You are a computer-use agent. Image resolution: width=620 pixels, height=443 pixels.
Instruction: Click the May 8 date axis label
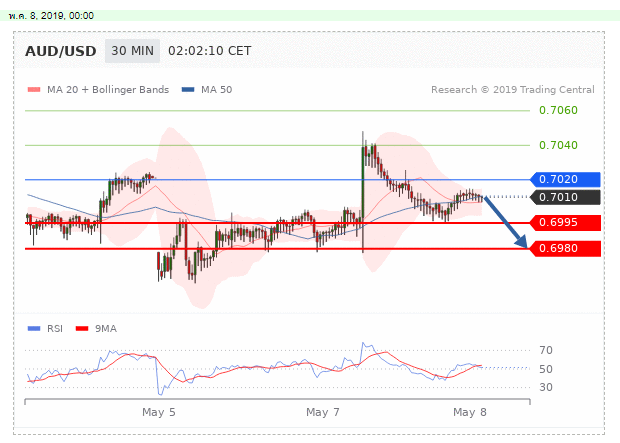pyautogui.click(x=470, y=413)
